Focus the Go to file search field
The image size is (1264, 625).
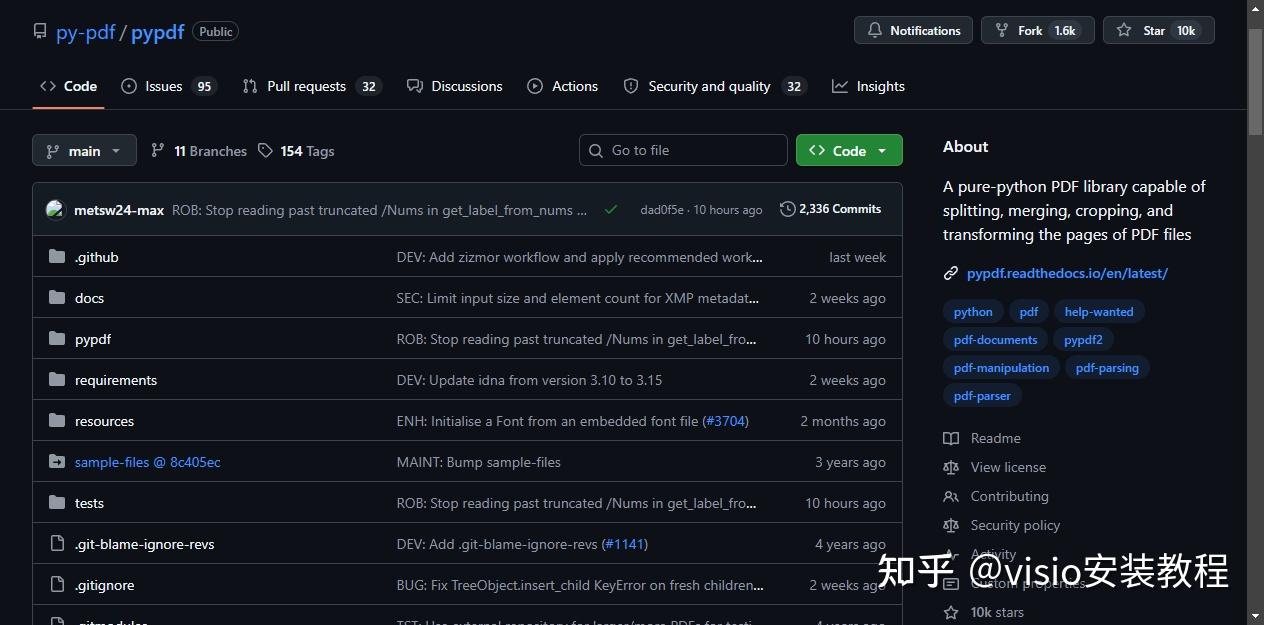pyautogui.click(x=683, y=150)
